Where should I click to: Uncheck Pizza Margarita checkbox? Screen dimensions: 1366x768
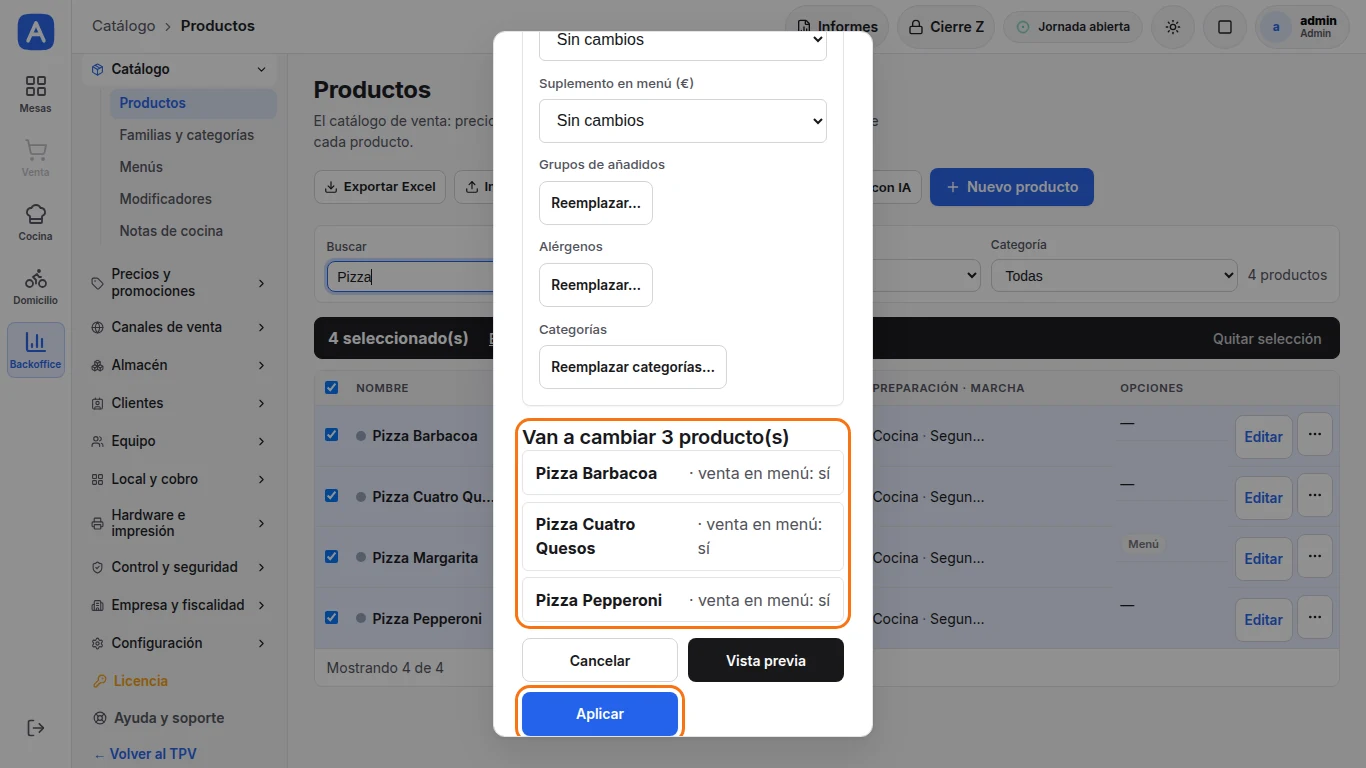pyautogui.click(x=332, y=557)
